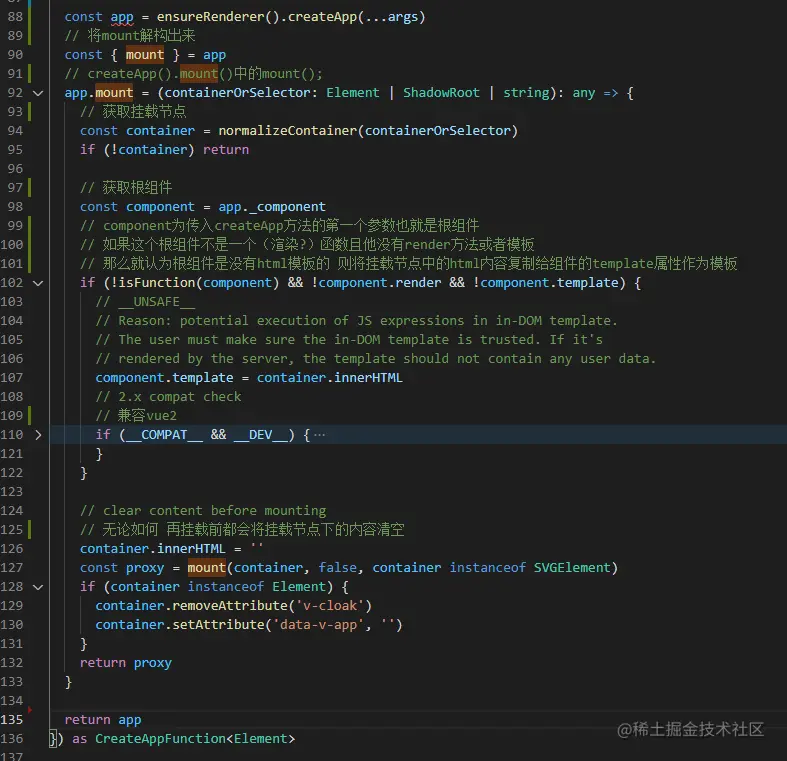This screenshot has height=761, width=787.
Task: Click 'false' argument on line 127
Action: tap(337, 568)
